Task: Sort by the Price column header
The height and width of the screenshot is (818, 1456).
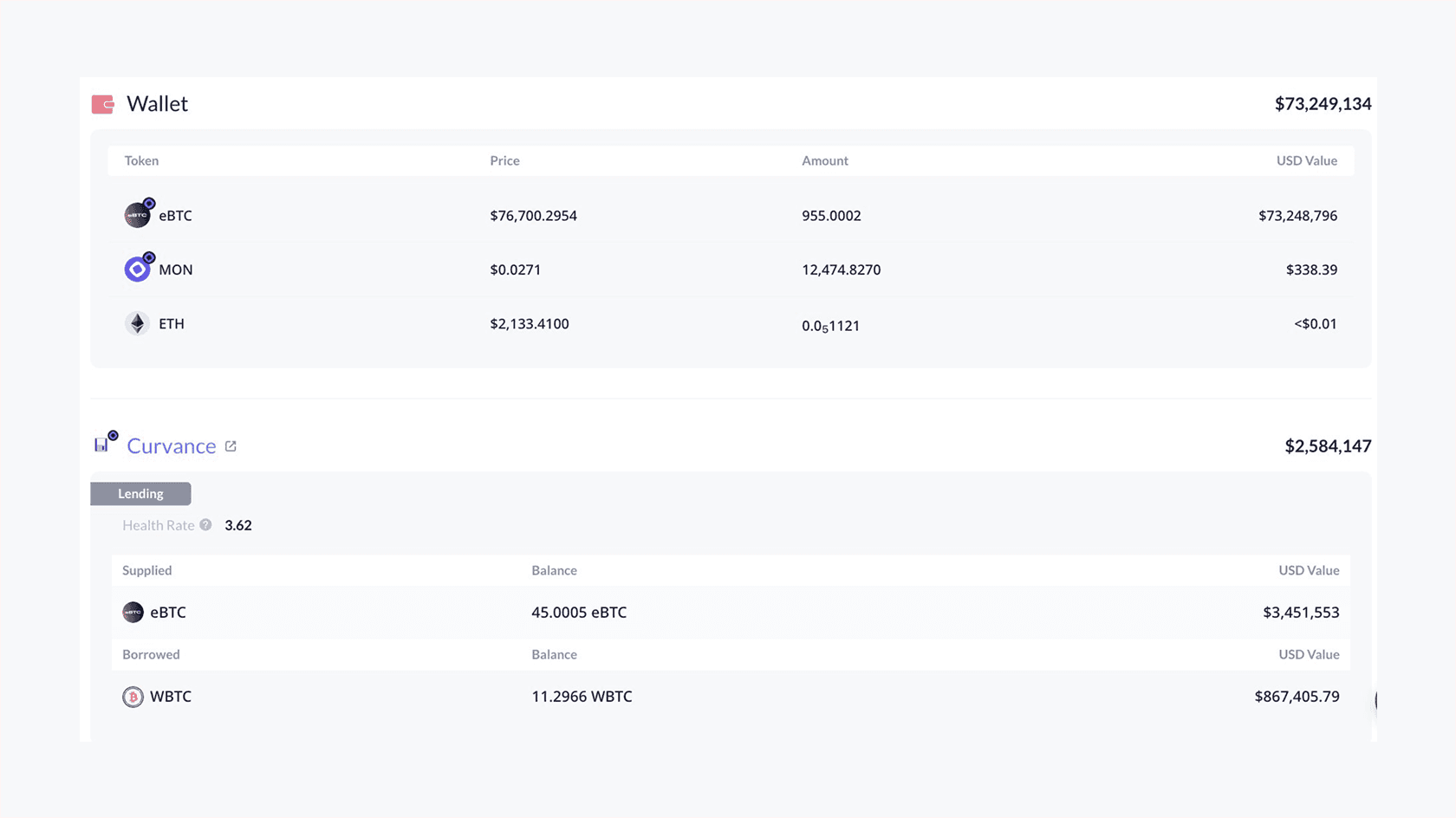Action: pyautogui.click(x=504, y=161)
